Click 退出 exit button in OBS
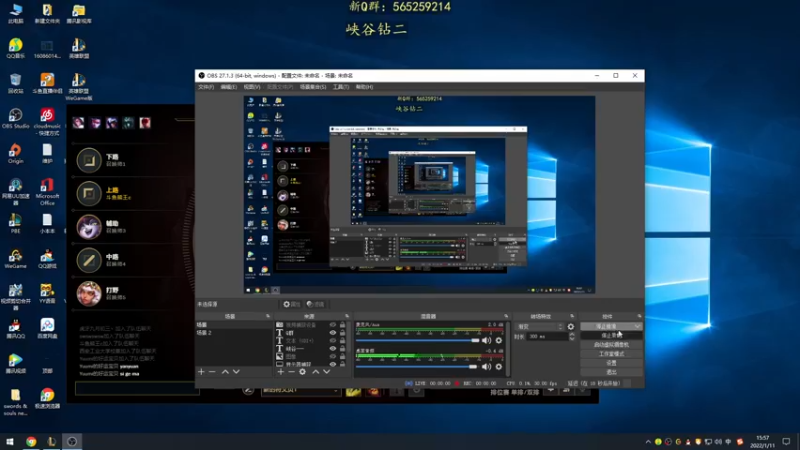The height and width of the screenshot is (450, 800). (x=611, y=372)
